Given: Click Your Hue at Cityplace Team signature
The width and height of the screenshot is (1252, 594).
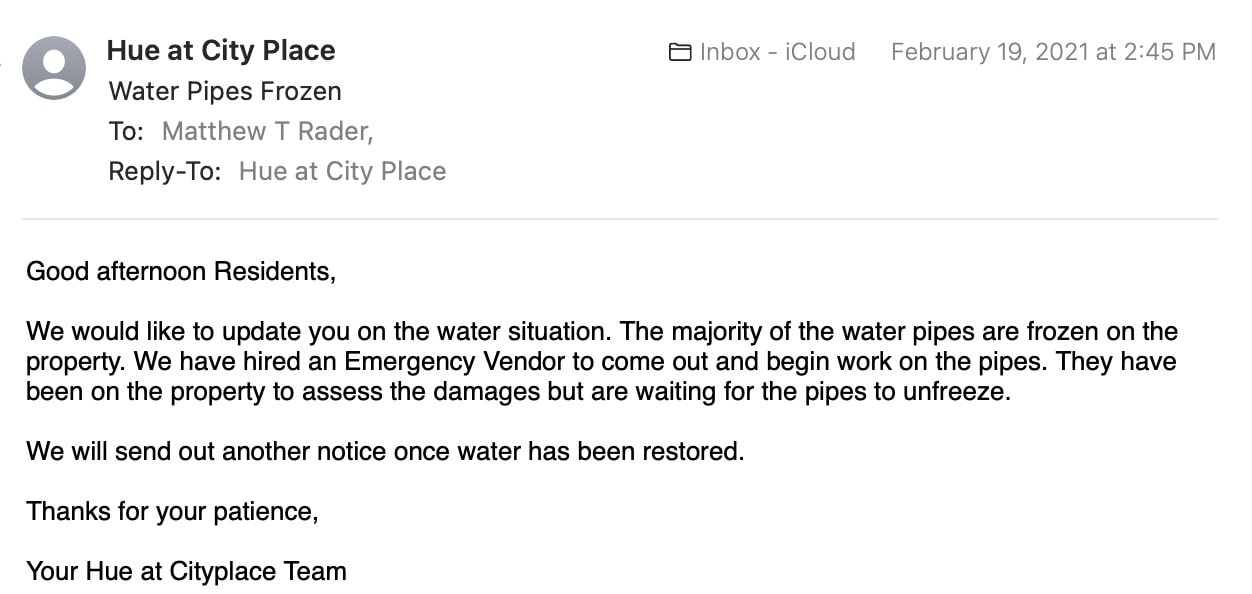Looking at the screenshot, I should click(x=186, y=571).
